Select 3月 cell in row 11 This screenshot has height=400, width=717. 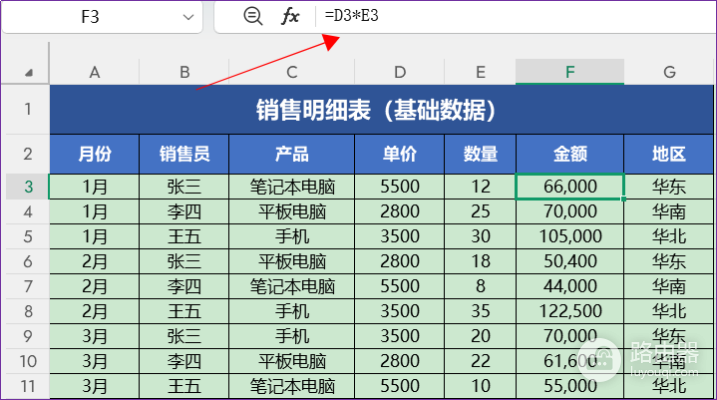94,386
